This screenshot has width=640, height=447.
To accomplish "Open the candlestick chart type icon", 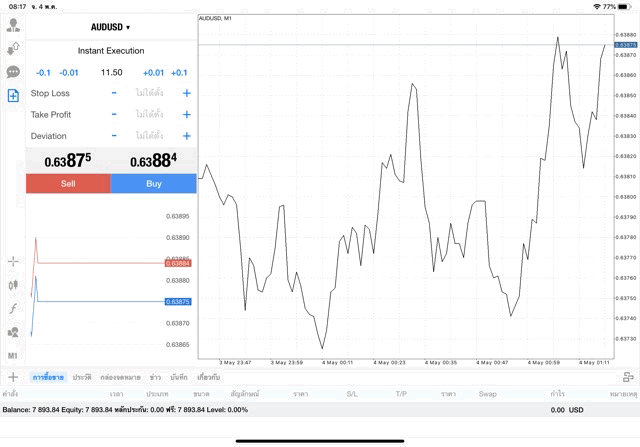I will [13, 285].
